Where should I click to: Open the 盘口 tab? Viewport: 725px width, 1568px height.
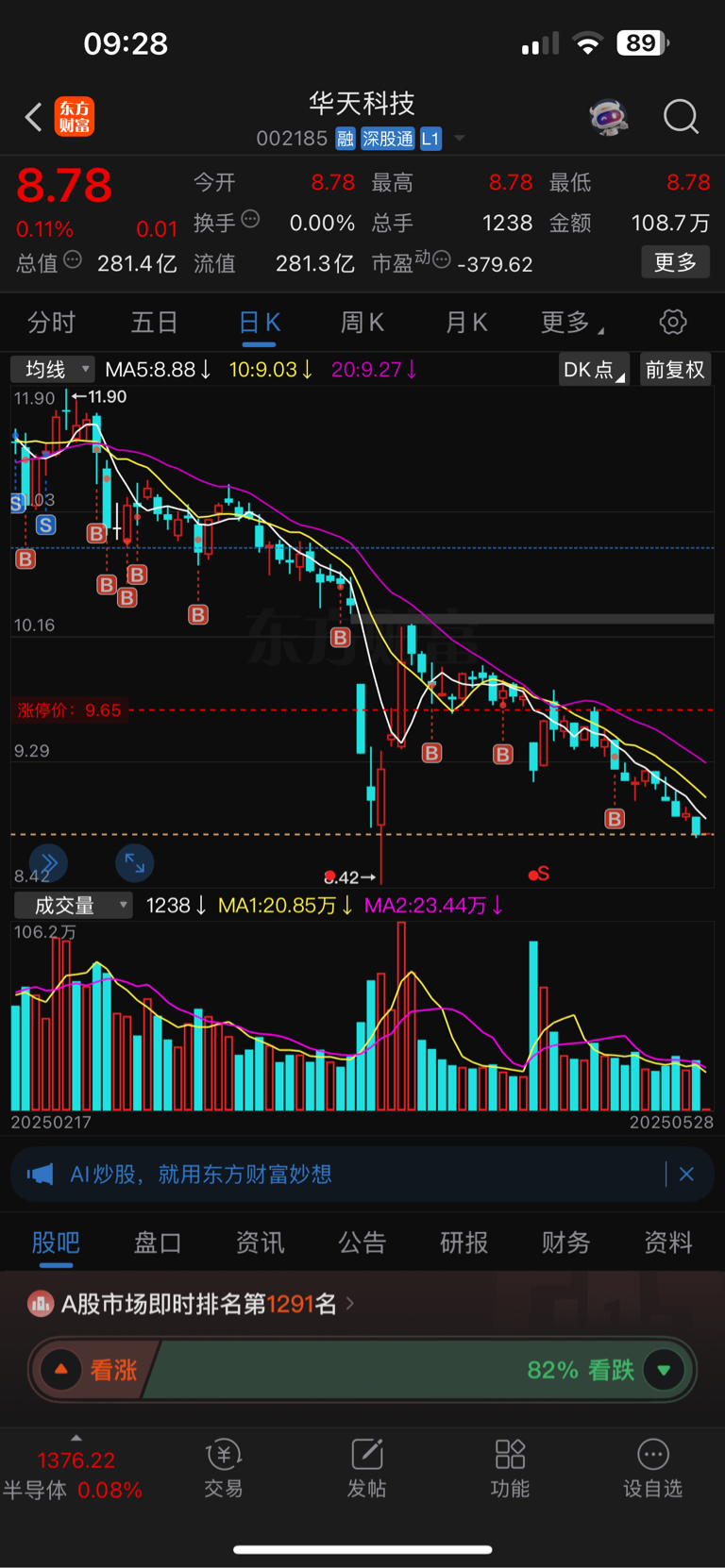(x=158, y=1243)
